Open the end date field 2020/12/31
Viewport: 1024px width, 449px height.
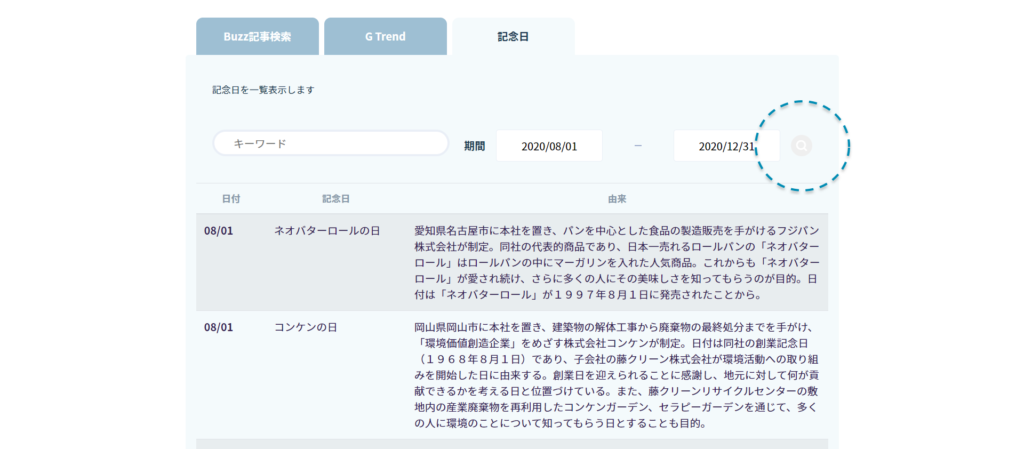pyautogui.click(x=725, y=146)
